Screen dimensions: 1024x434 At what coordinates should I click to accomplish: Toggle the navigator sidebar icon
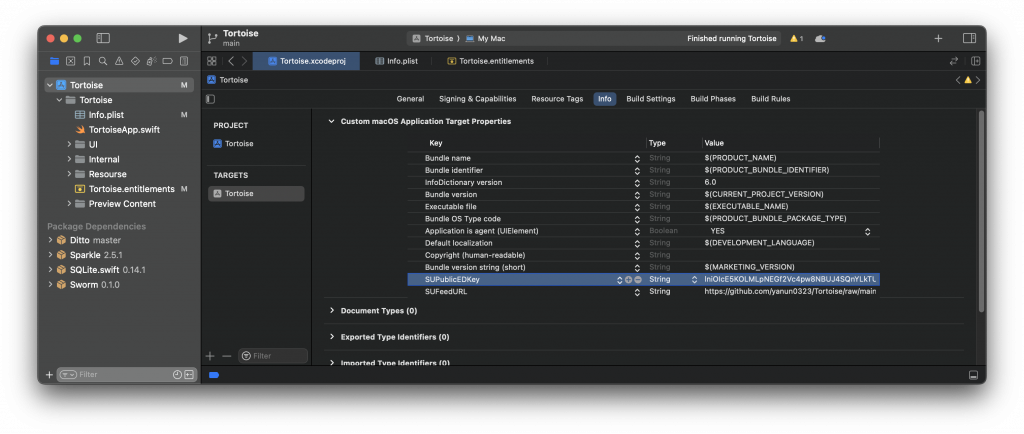pos(103,38)
